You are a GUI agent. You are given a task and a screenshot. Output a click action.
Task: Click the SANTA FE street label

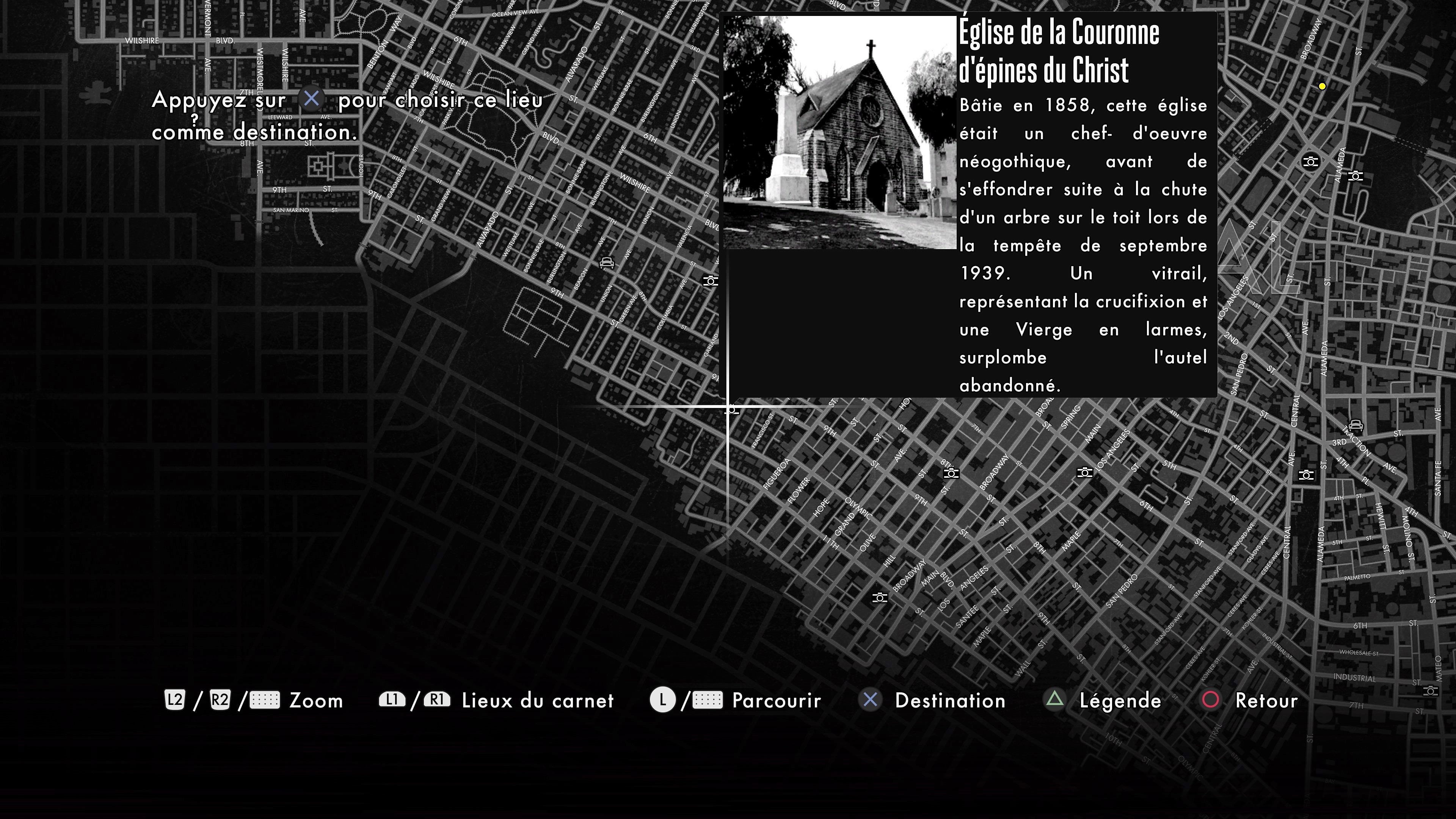point(1437,478)
